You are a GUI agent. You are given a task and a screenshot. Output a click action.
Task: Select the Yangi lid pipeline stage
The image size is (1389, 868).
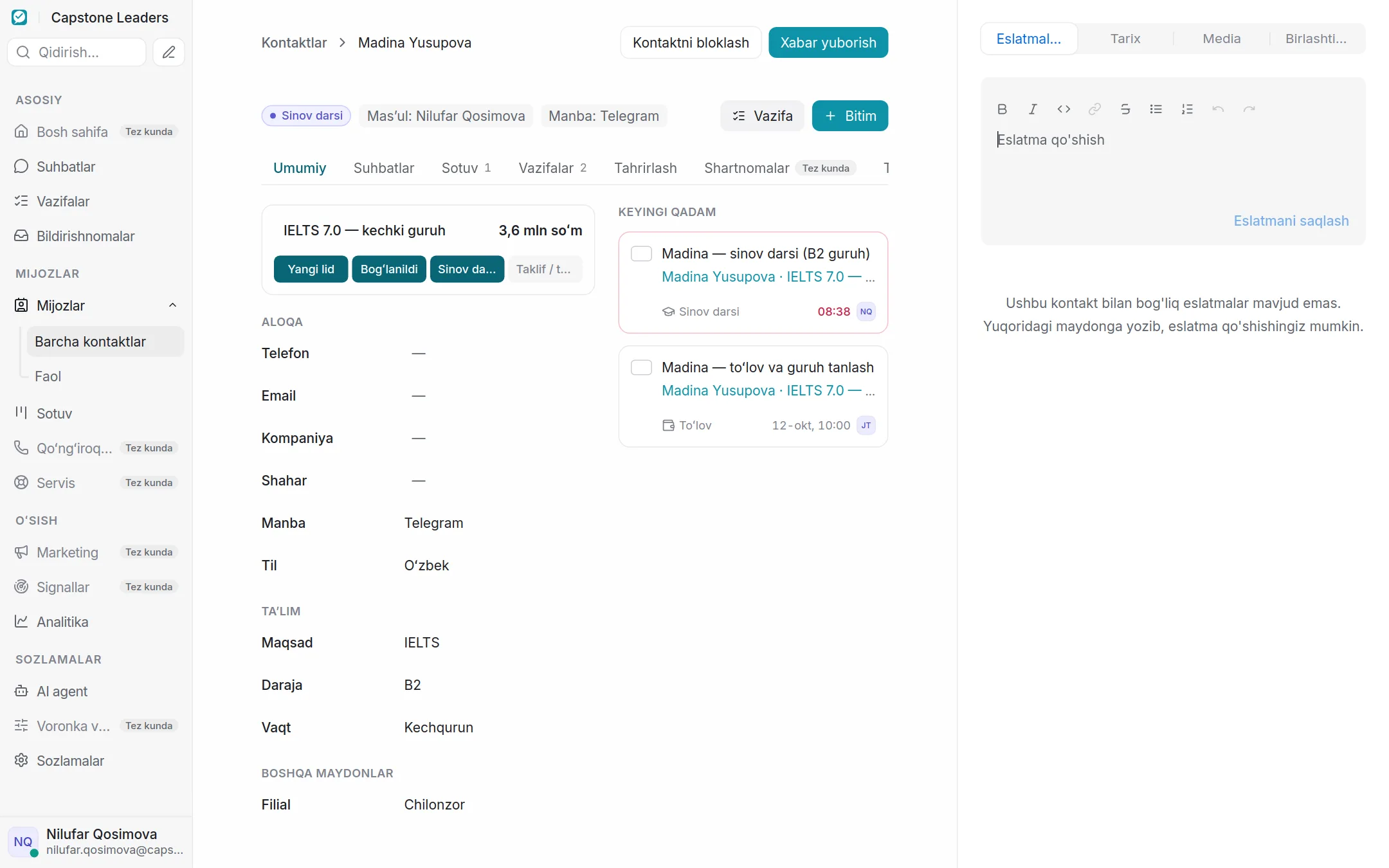point(311,269)
